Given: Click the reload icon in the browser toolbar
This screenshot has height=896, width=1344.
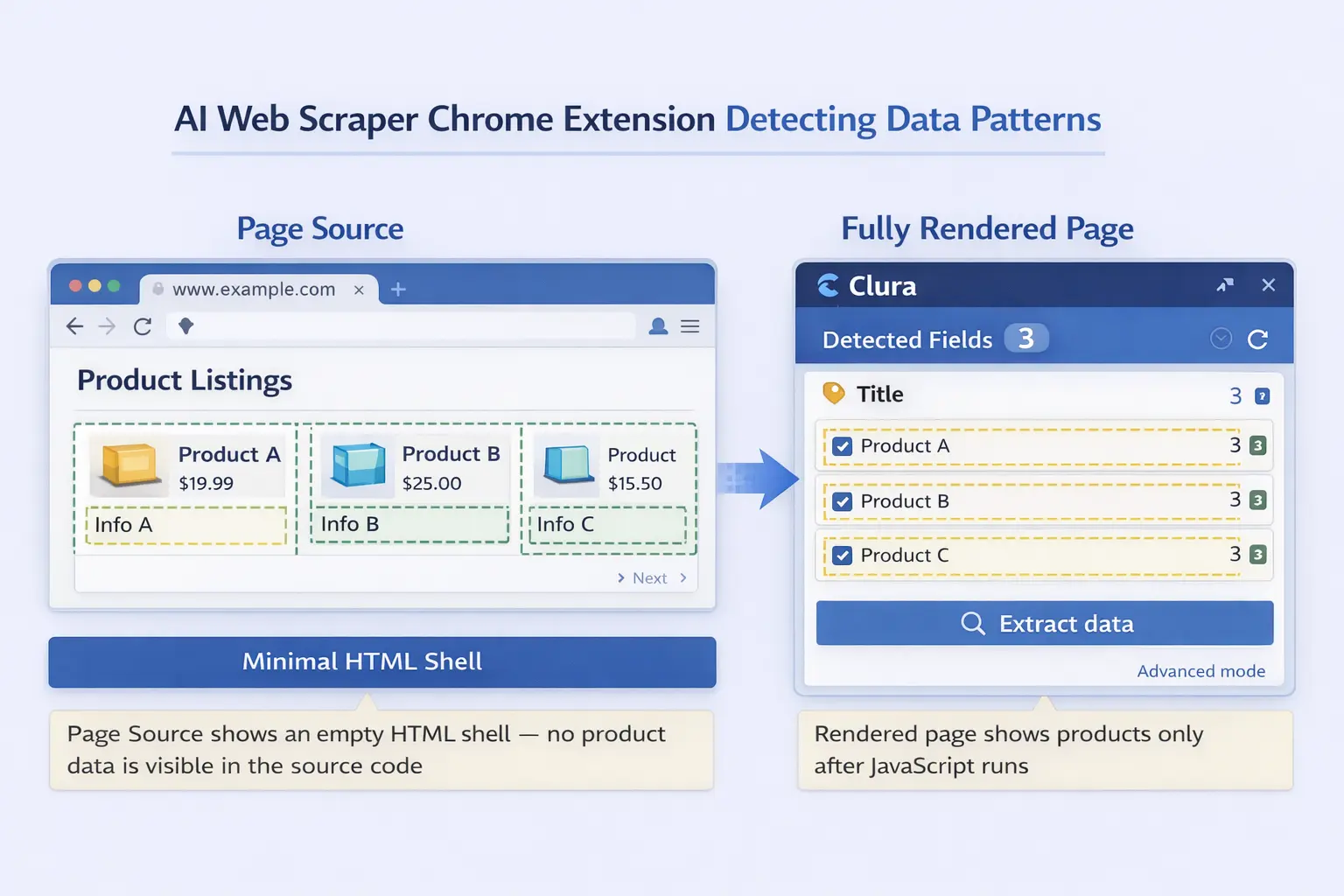Looking at the screenshot, I should [143, 326].
